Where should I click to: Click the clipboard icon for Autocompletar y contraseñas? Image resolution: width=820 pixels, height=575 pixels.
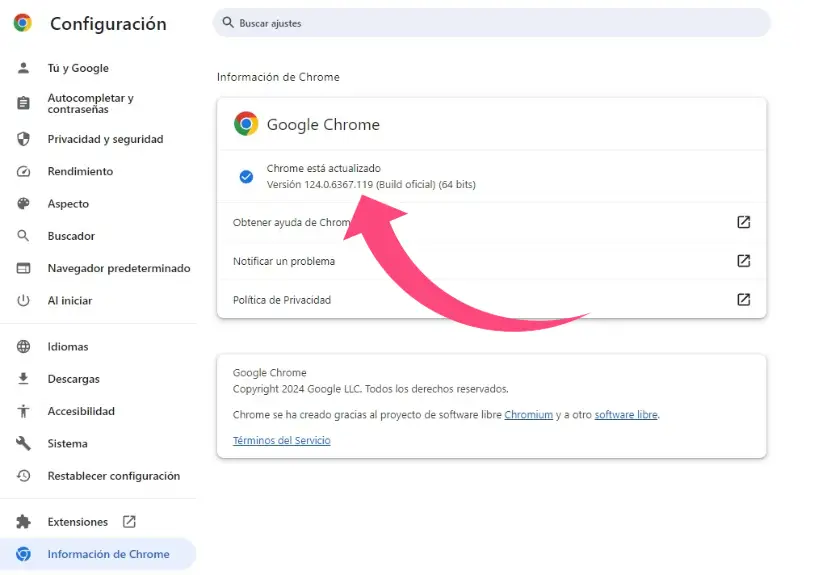coord(23,103)
